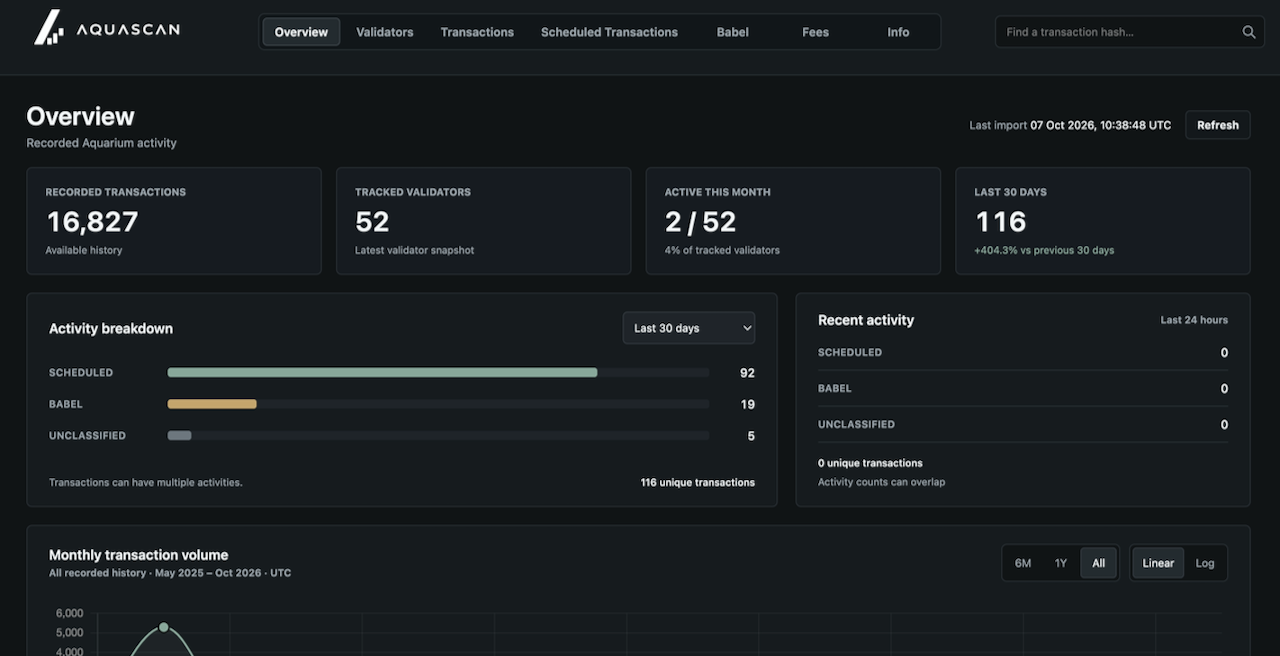Click '0 unique transactions' in Recent activity
1280x656 pixels.
870,463
